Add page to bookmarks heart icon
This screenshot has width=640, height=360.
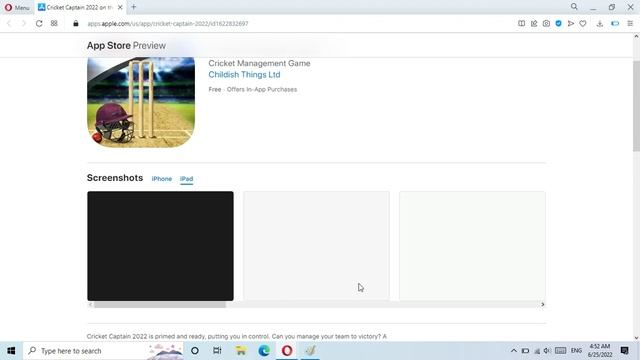[583, 24]
